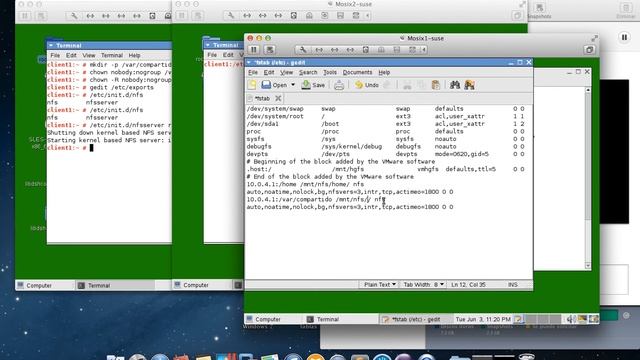Screen dimensions: 640x360
Task: Open Mosix1-suse VM settings wrench icon
Action: click(303, 50)
